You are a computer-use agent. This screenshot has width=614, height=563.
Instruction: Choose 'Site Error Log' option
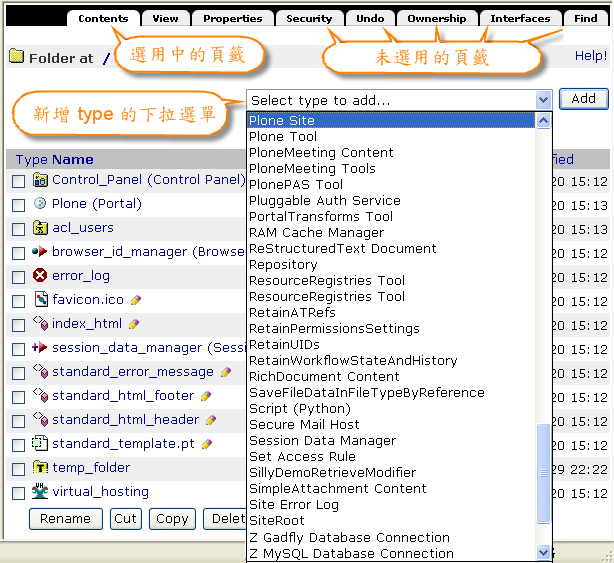391,504
